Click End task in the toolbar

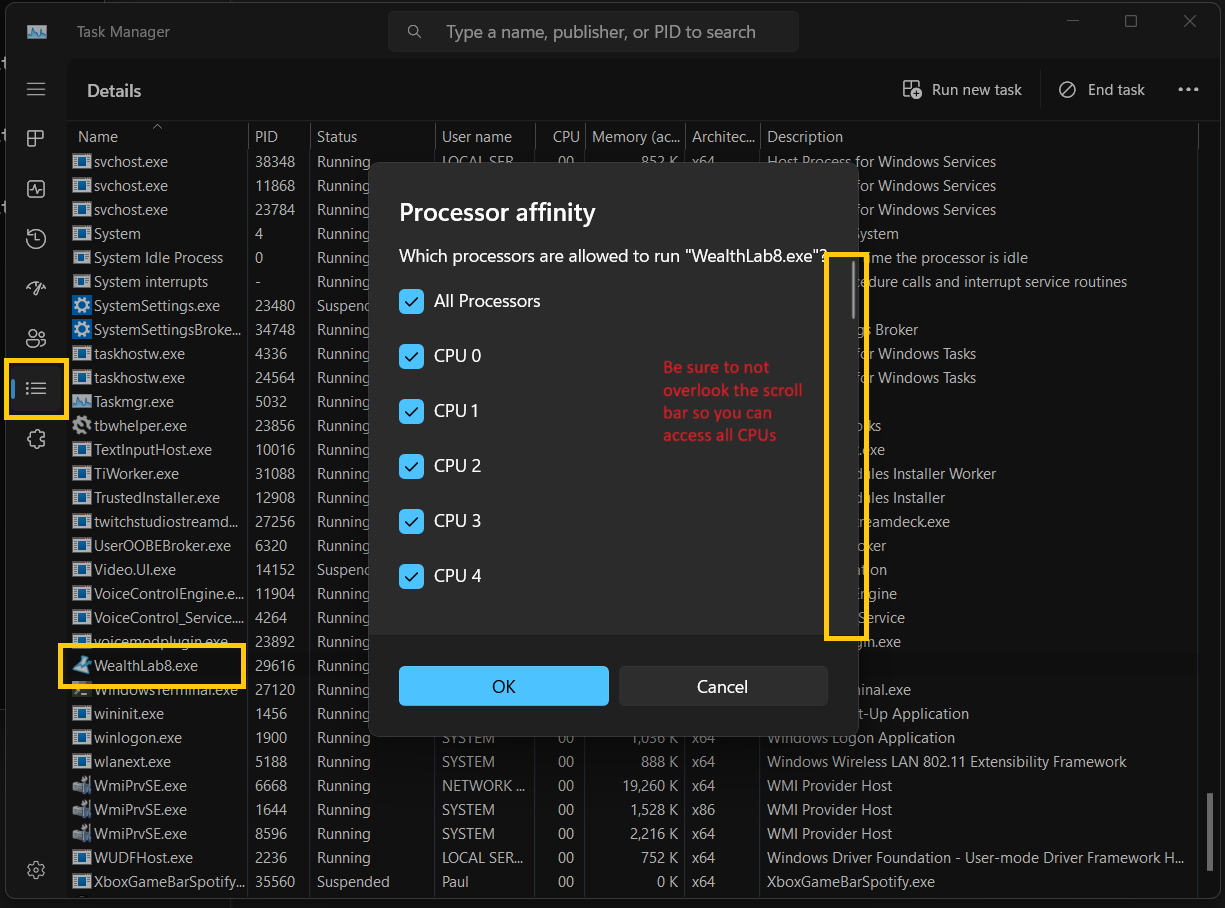1102,90
